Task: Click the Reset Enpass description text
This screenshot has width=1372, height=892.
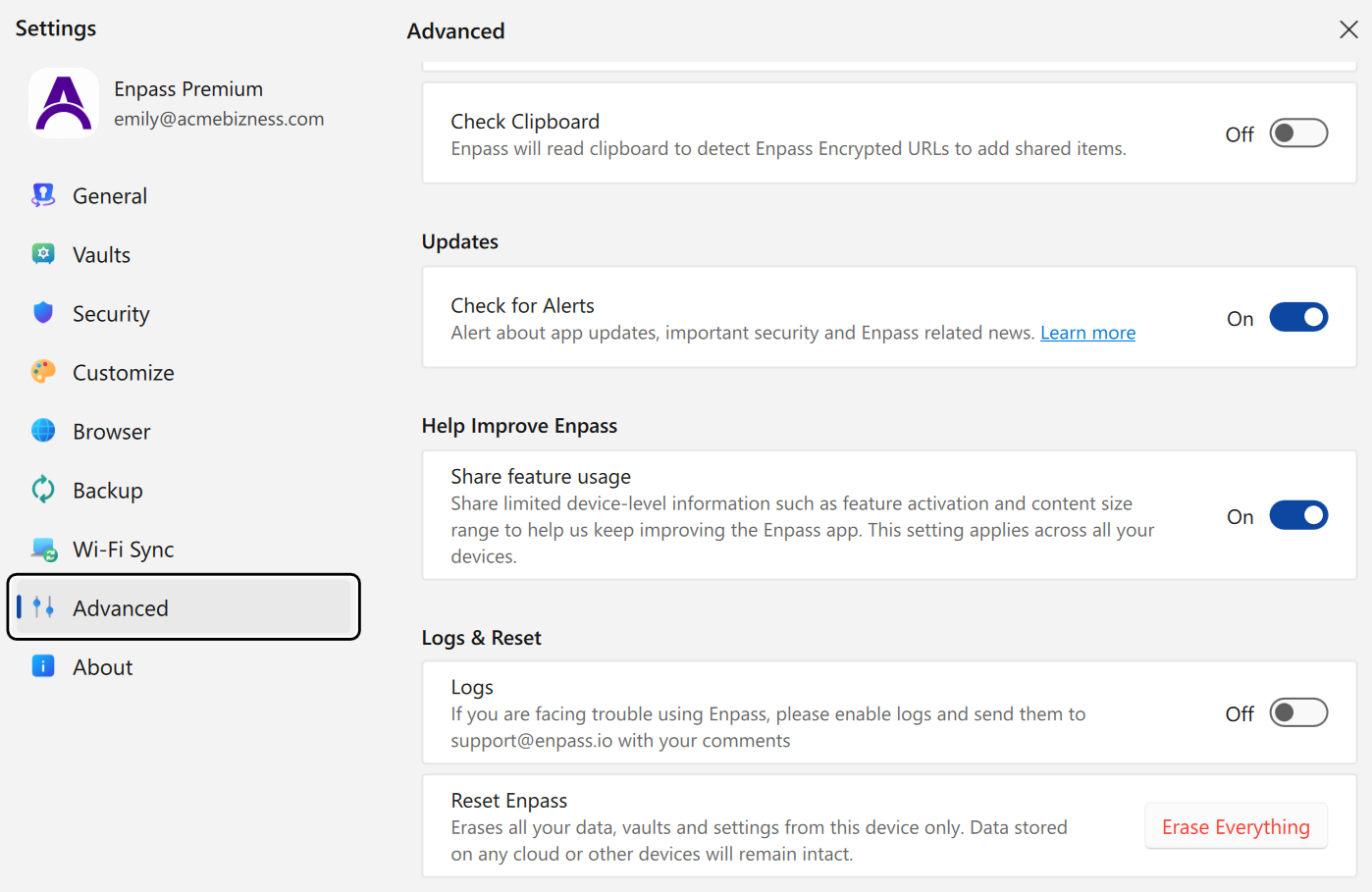Action: (759, 841)
